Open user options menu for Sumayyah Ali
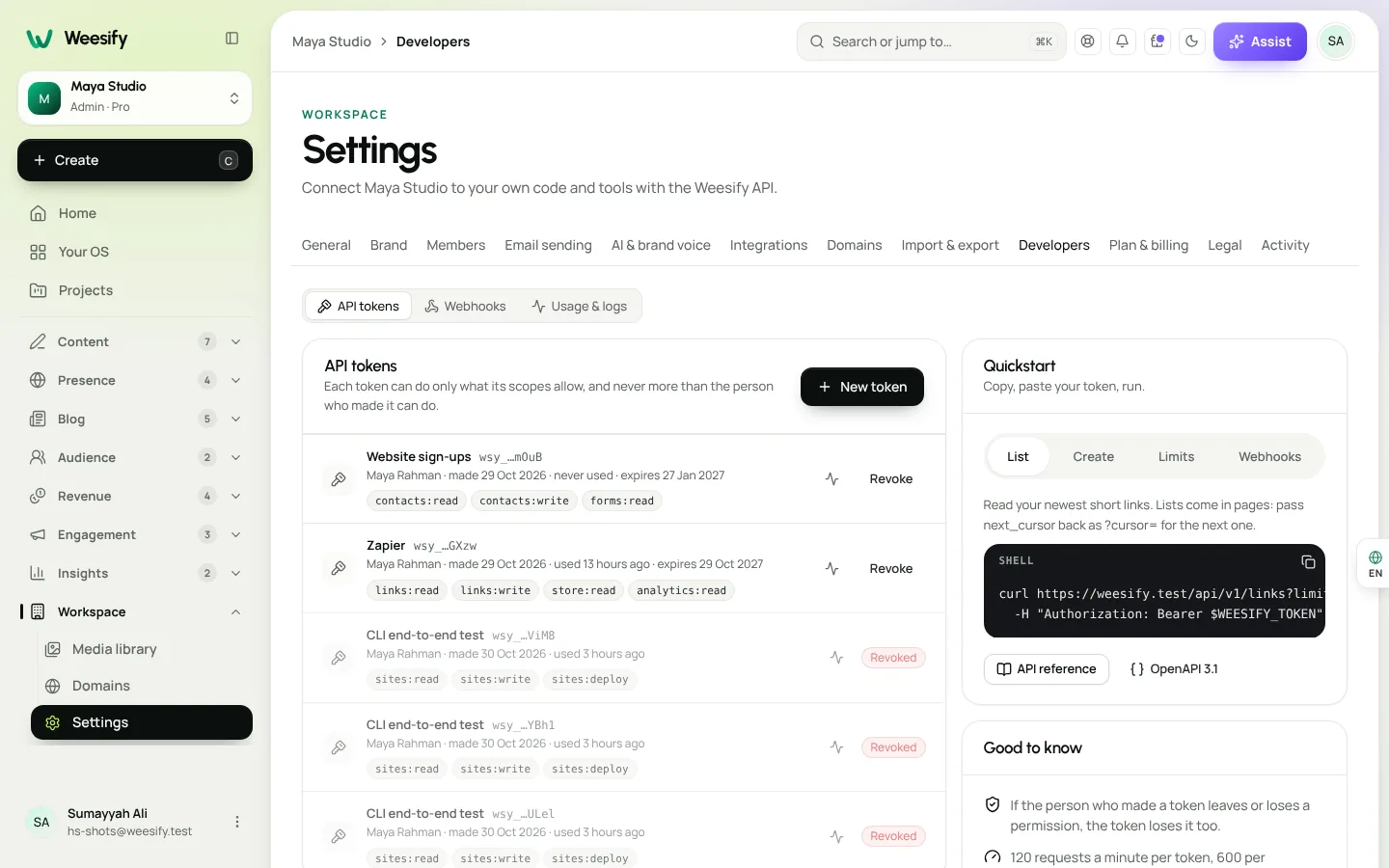1389x868 pixels. [x=237, y=822]
